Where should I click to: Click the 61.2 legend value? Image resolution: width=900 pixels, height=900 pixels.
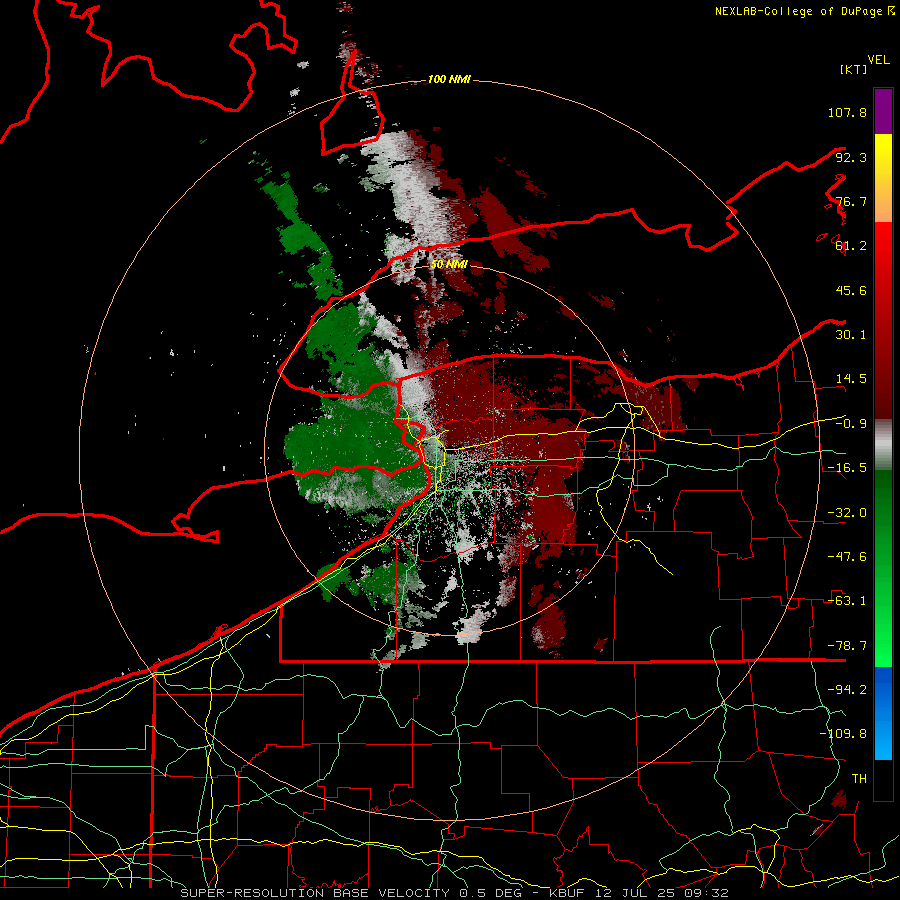pyautogui.click(x=851, y=246)
